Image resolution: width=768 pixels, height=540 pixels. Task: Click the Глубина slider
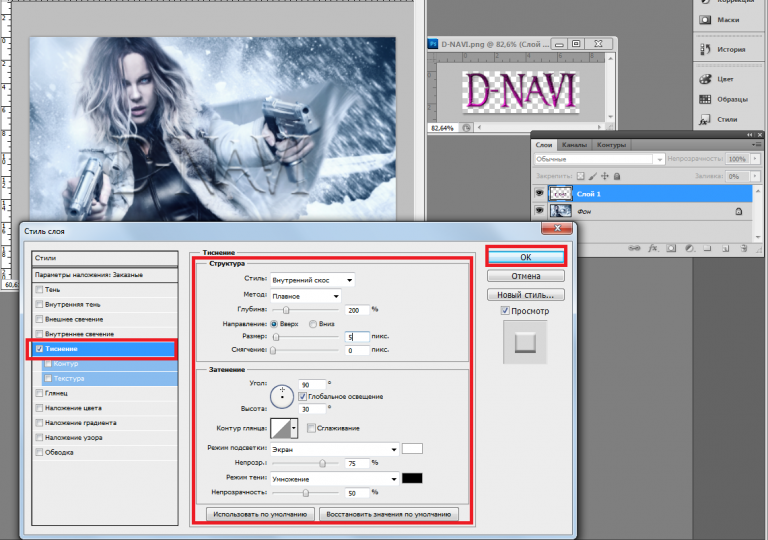click(x=305, y=310)
